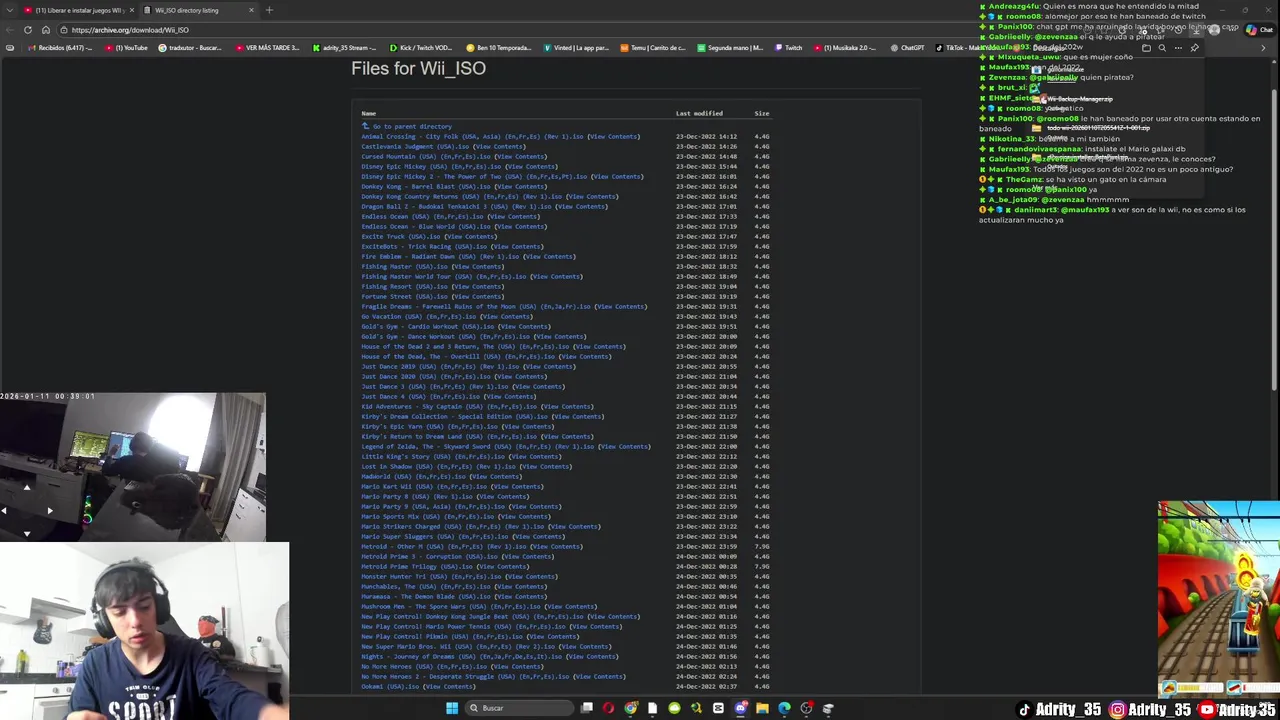Screen dimensions: 1280x720
Task: View Contents of Excite Truck iso
Action: [470, 237]
